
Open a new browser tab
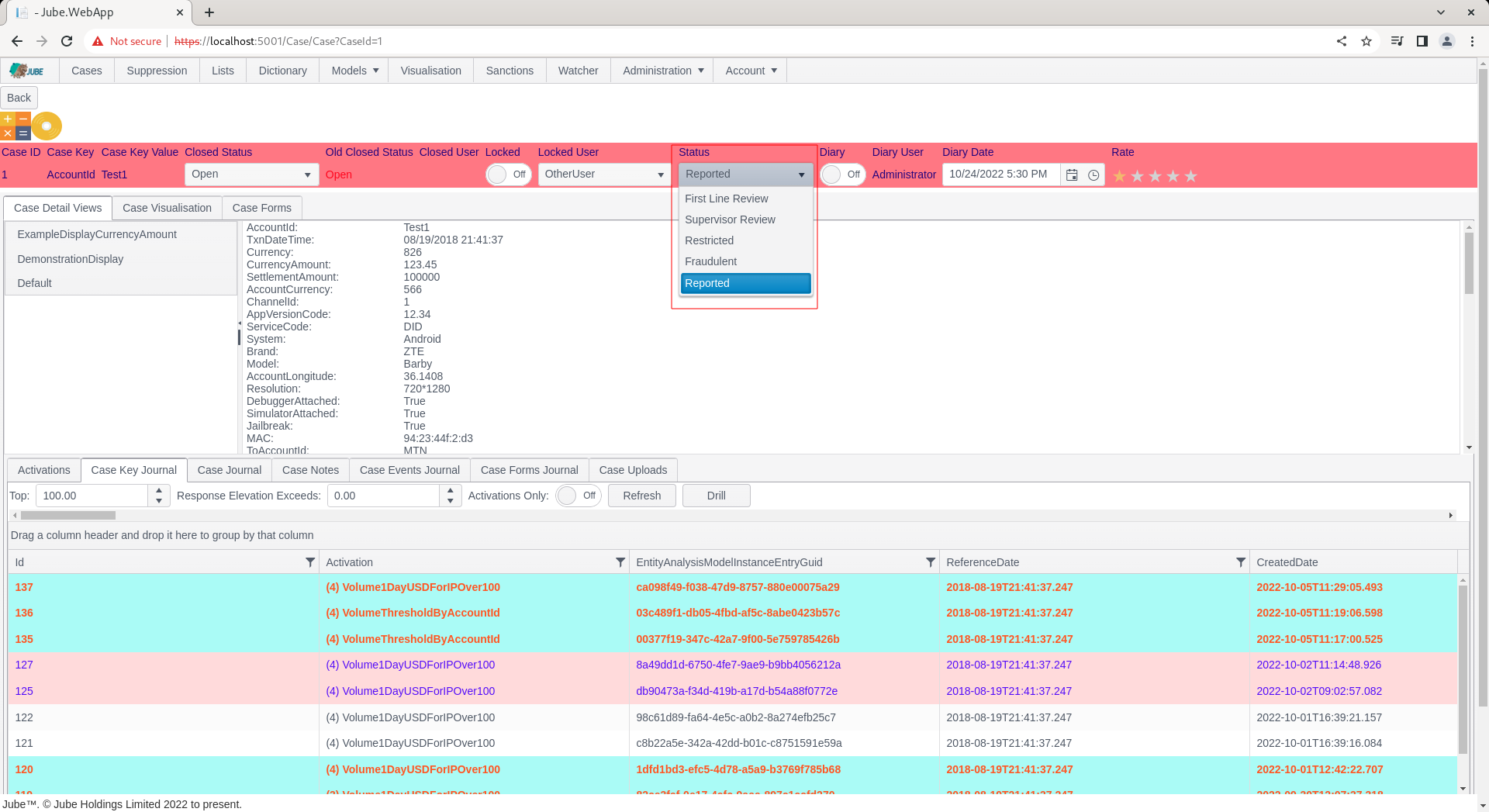[209, 12]
